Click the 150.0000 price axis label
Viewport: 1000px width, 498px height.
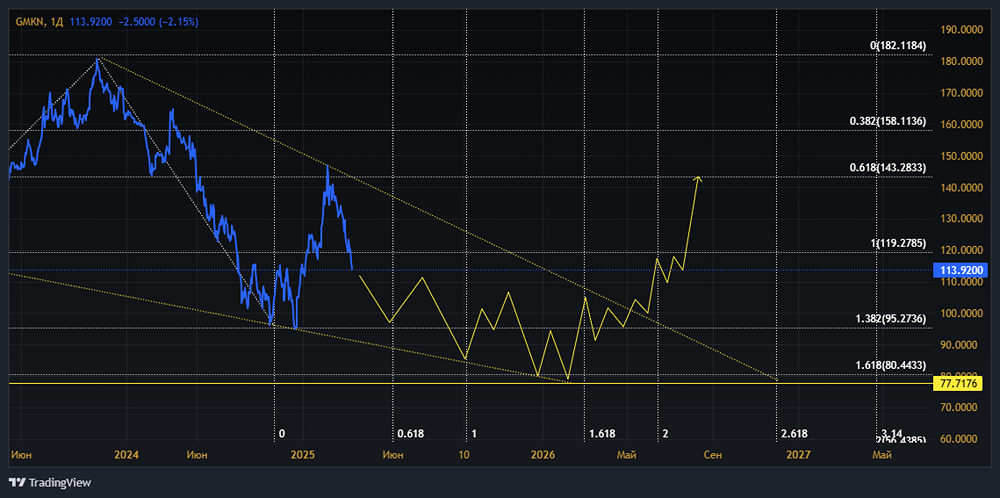click(963, 156)
